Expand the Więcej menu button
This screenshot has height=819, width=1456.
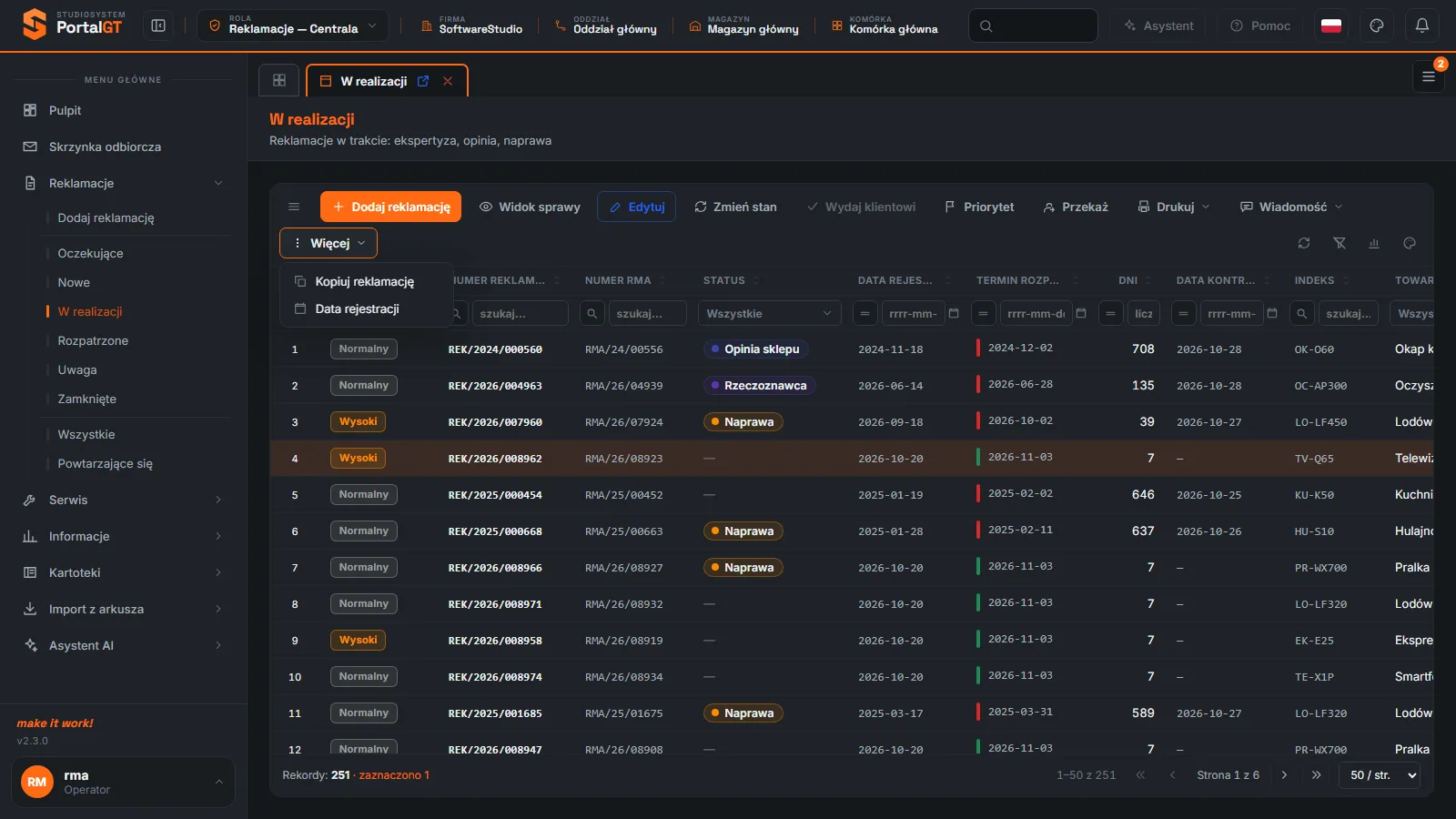[x=329, y=243]
